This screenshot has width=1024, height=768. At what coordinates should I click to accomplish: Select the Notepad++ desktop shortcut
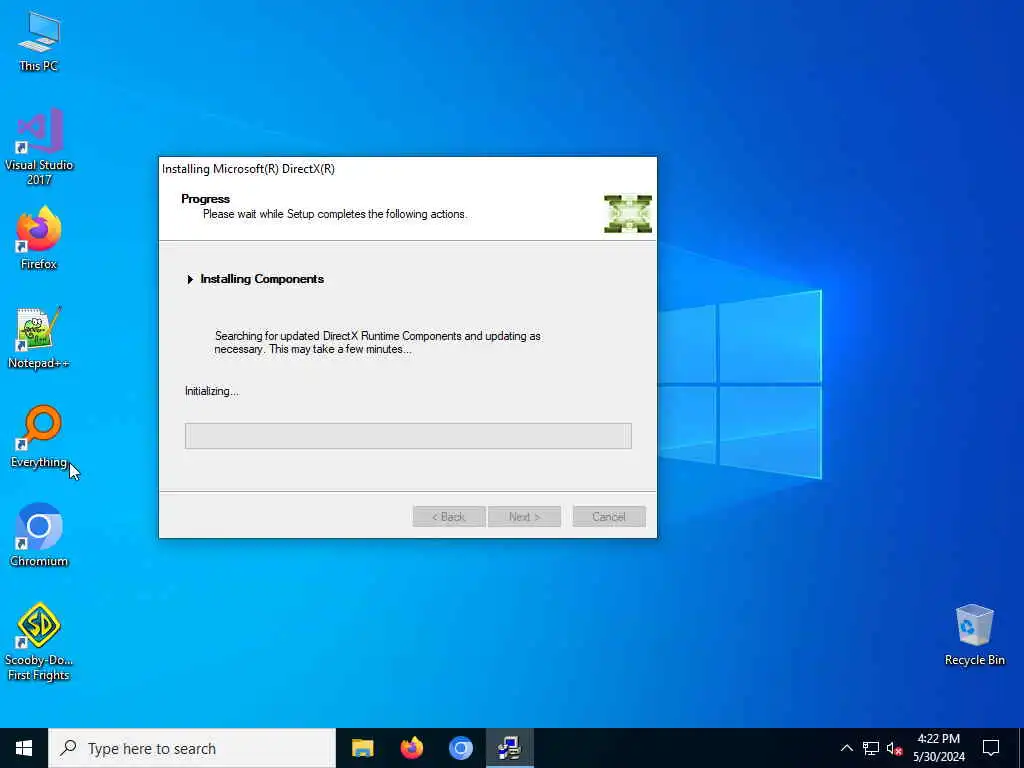(x=39, y=338)
